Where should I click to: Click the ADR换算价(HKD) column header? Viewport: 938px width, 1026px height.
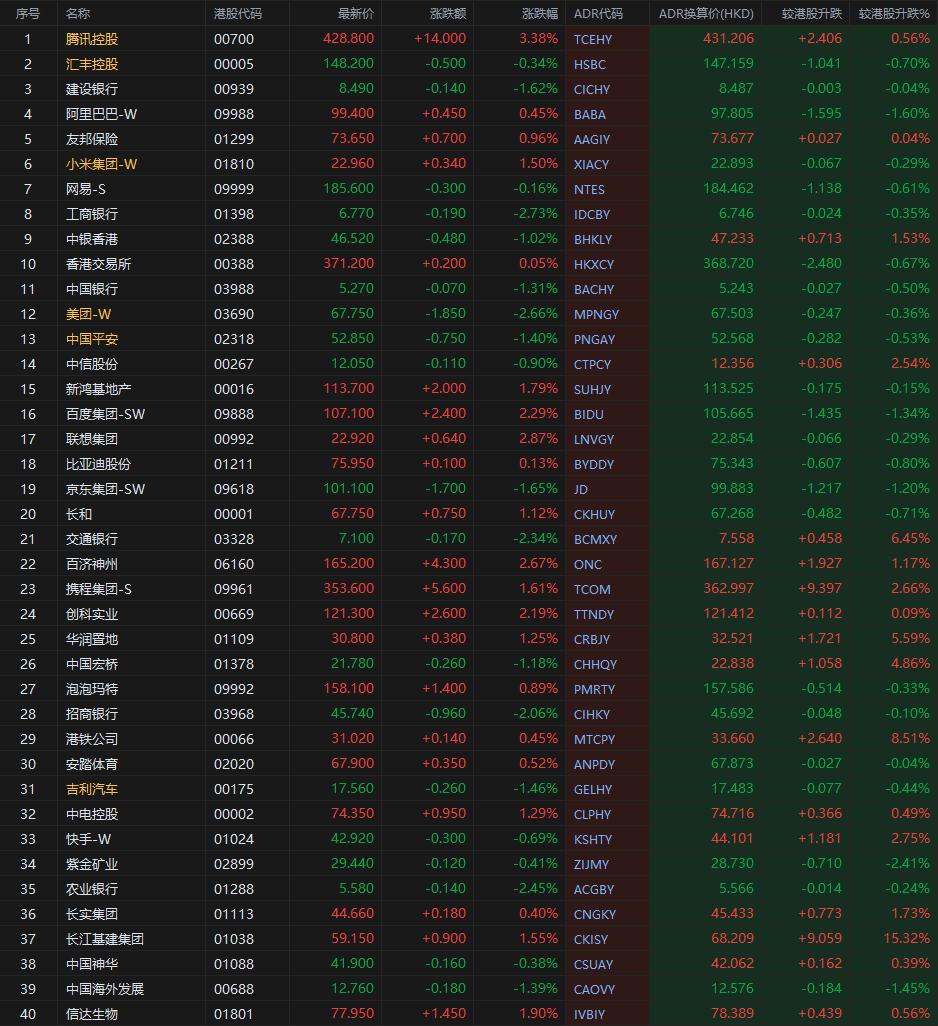click(x=706, y=13)
